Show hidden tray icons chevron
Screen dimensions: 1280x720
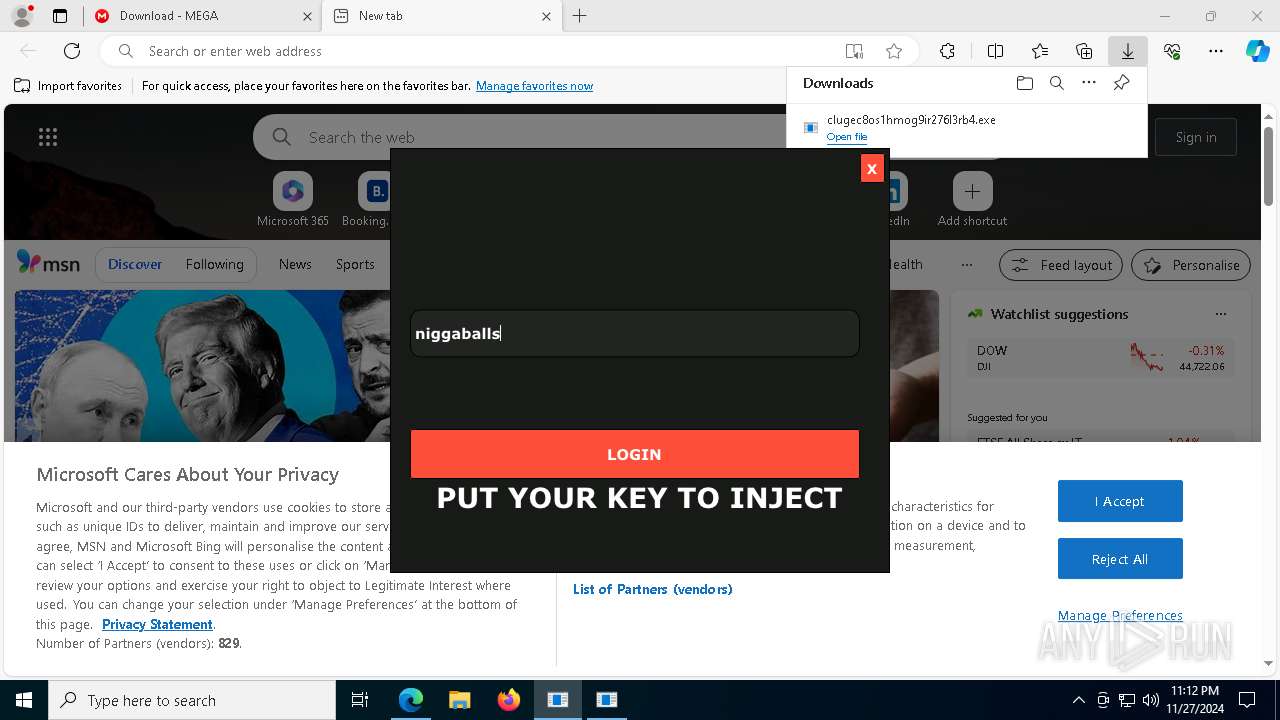pyautogui.click(x=1078, y=700)
